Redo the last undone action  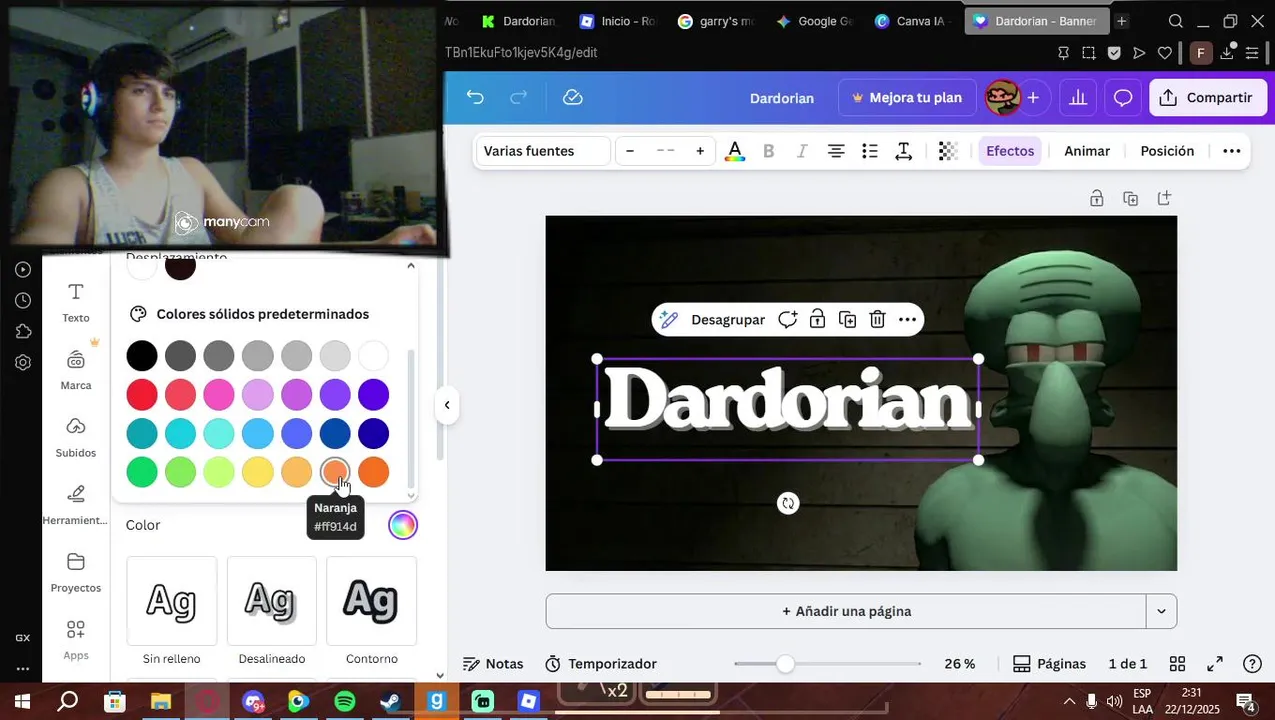518,97
